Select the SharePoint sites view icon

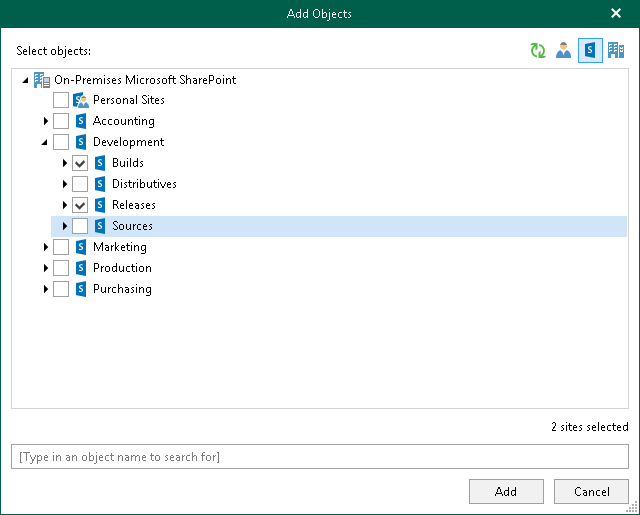[590, 51]
